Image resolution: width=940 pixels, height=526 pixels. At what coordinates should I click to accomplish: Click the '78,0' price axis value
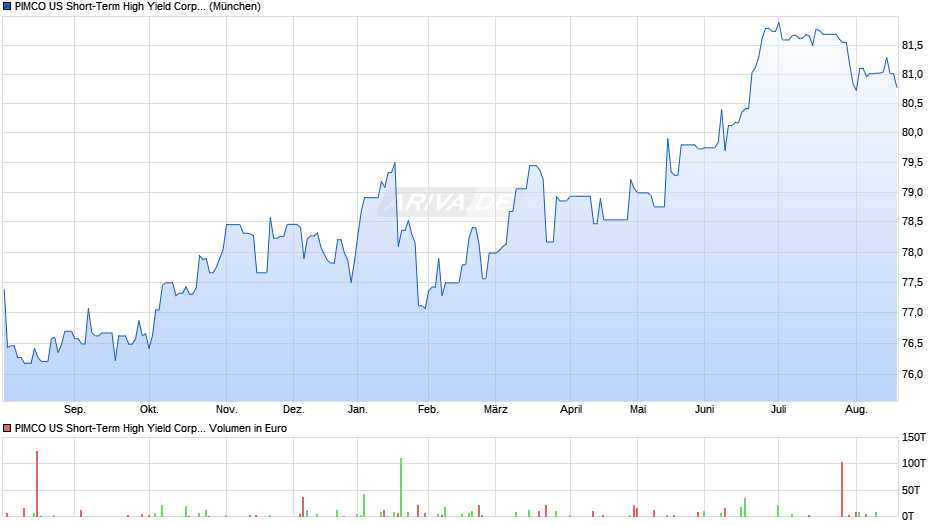tap(912, 253)
